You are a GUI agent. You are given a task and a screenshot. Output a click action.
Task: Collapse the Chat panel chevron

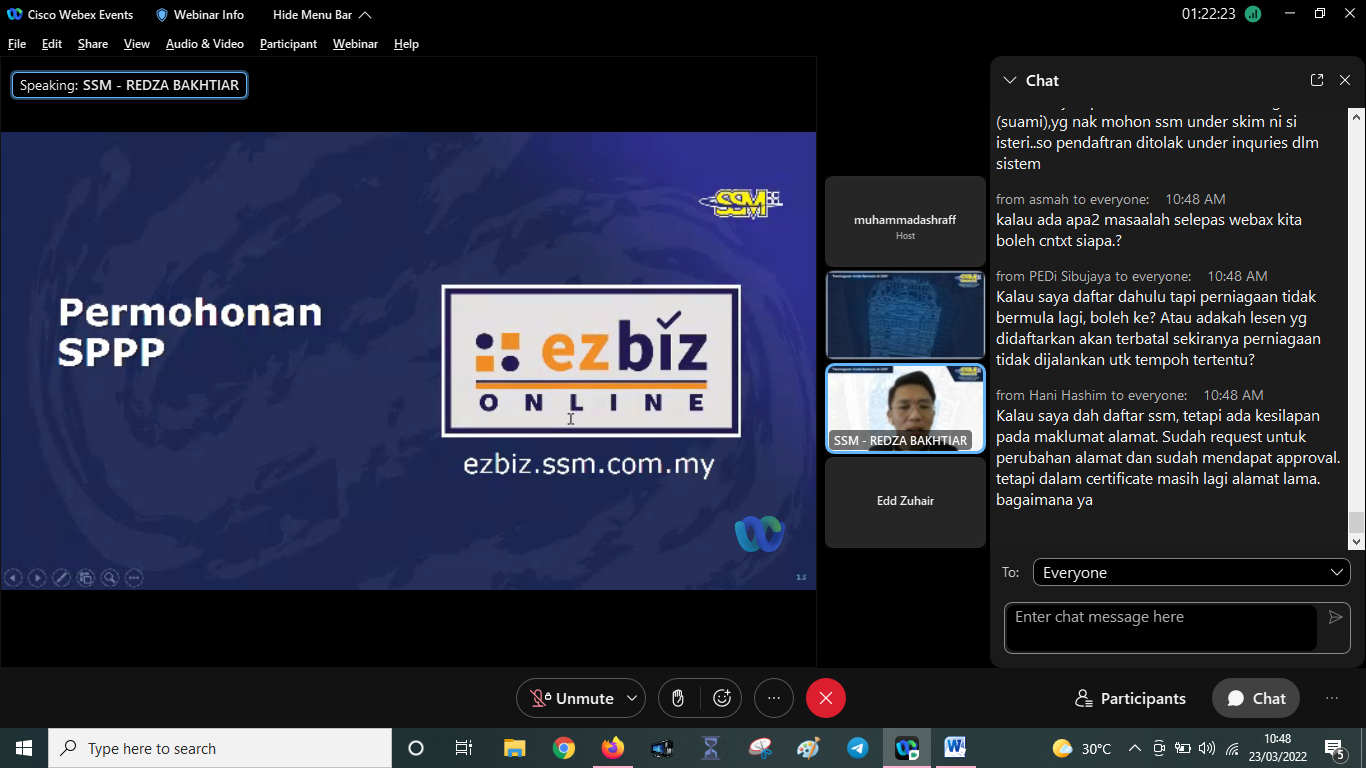coord(1009,80)
